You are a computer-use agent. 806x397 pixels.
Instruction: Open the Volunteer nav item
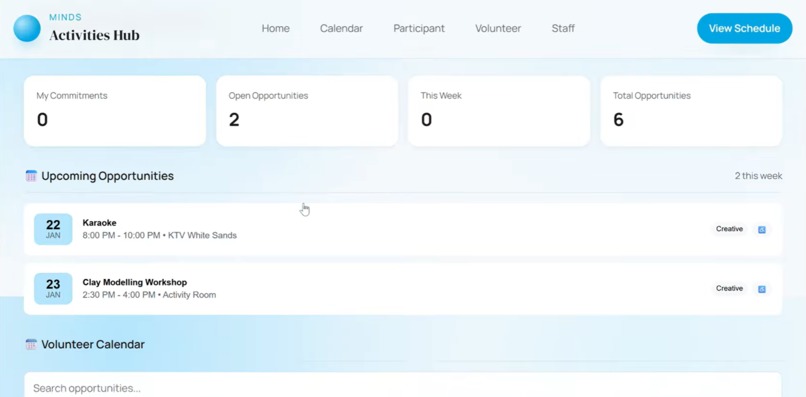[x=498, y=28]
